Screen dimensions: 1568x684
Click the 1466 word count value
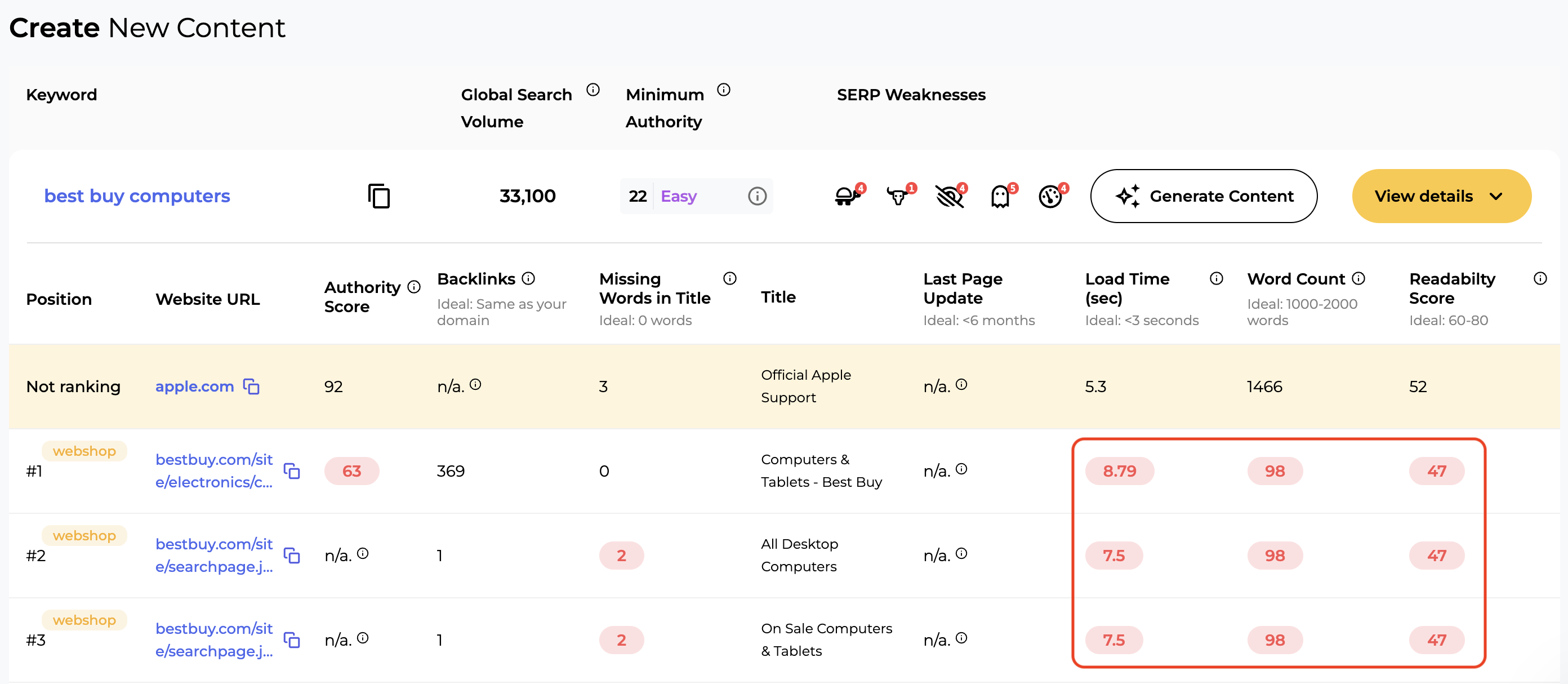tap(1264, 386)
